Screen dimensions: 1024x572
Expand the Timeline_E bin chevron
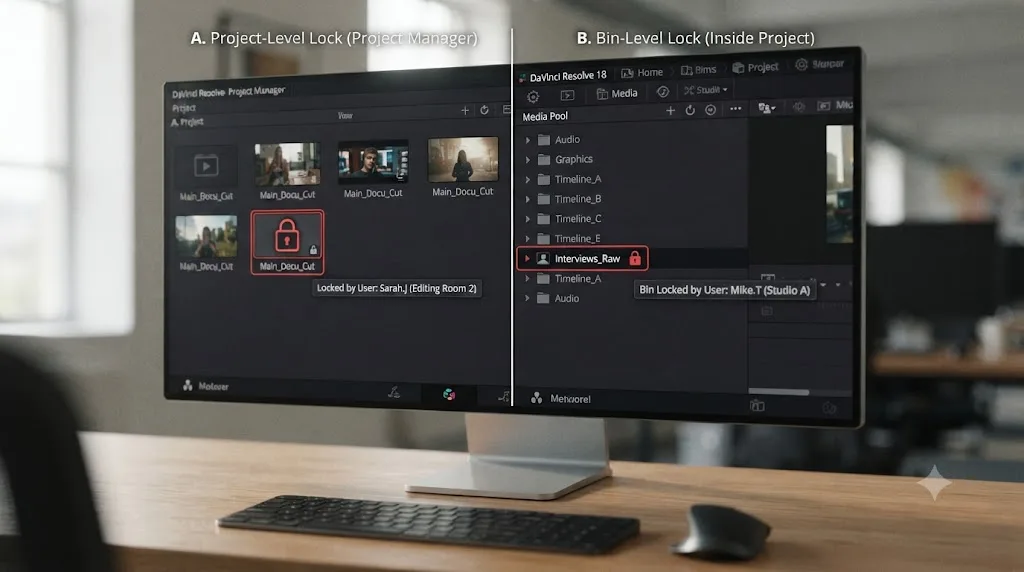[x=528, y=239]
